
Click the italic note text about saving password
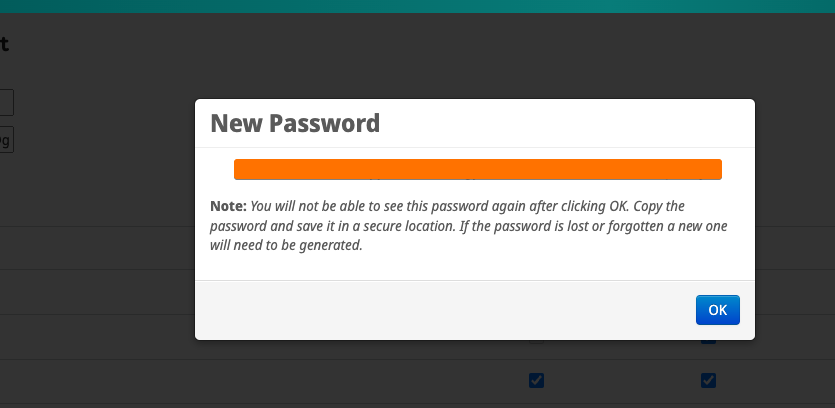[x=469, y=226]
